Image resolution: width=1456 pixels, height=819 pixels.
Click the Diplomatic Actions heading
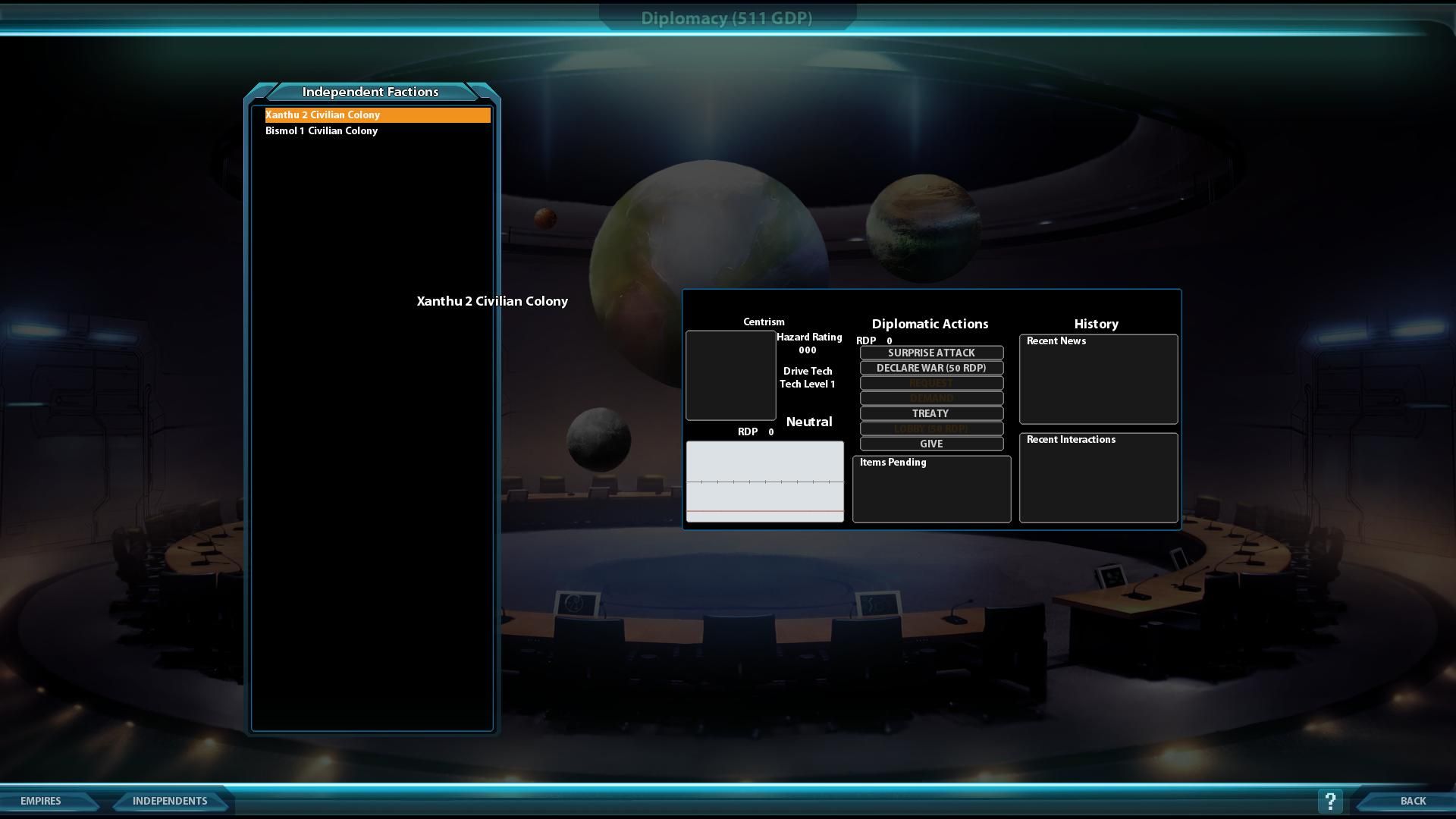tap(930, 324)
